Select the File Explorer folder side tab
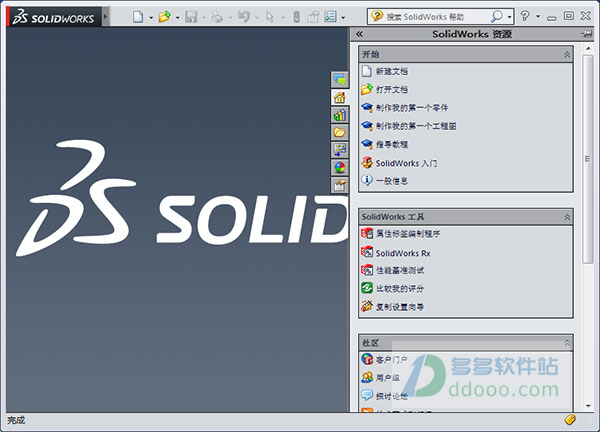Image resolution: width=600 pixels, height=432 pixels. point(339,132)
